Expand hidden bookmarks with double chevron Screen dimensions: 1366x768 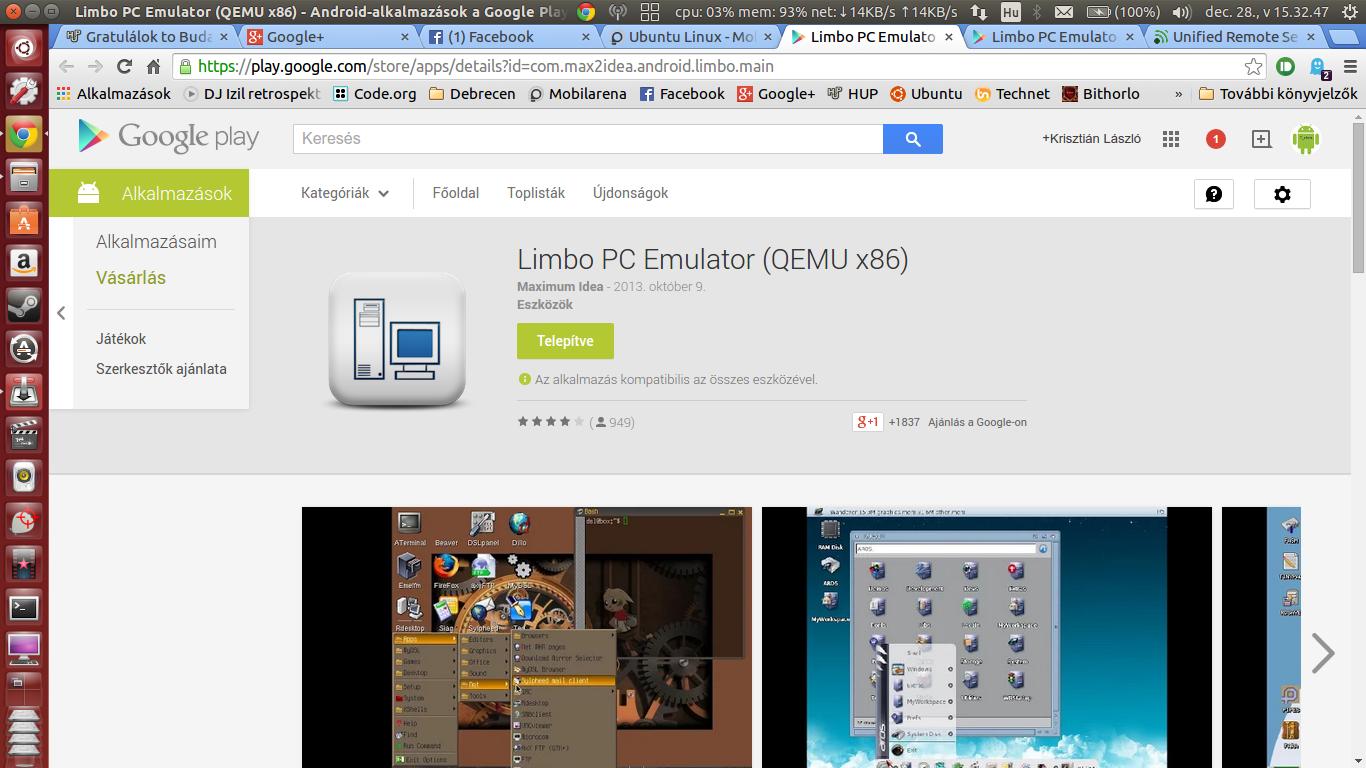click(x=1178, y=94)
